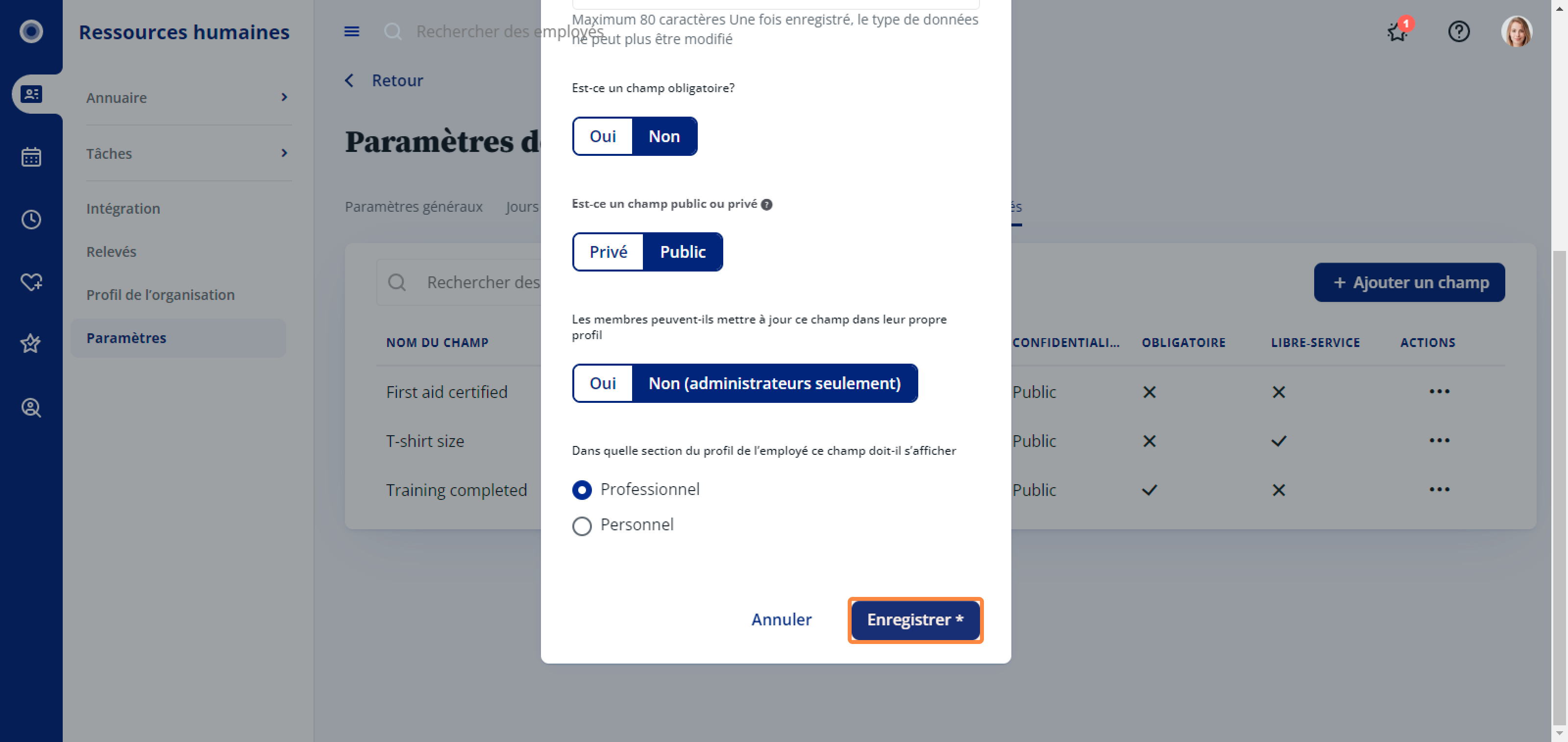Image resolution: width=1568 pixels, height=742 pixels.
Task: Open the Paramètres généraux tab
Action: 413,207
